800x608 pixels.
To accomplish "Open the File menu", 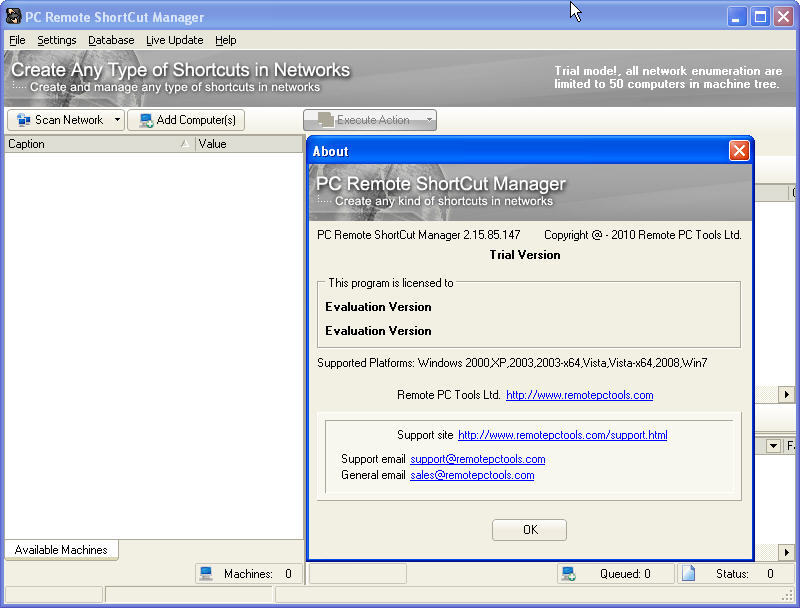I will [17, 40].
